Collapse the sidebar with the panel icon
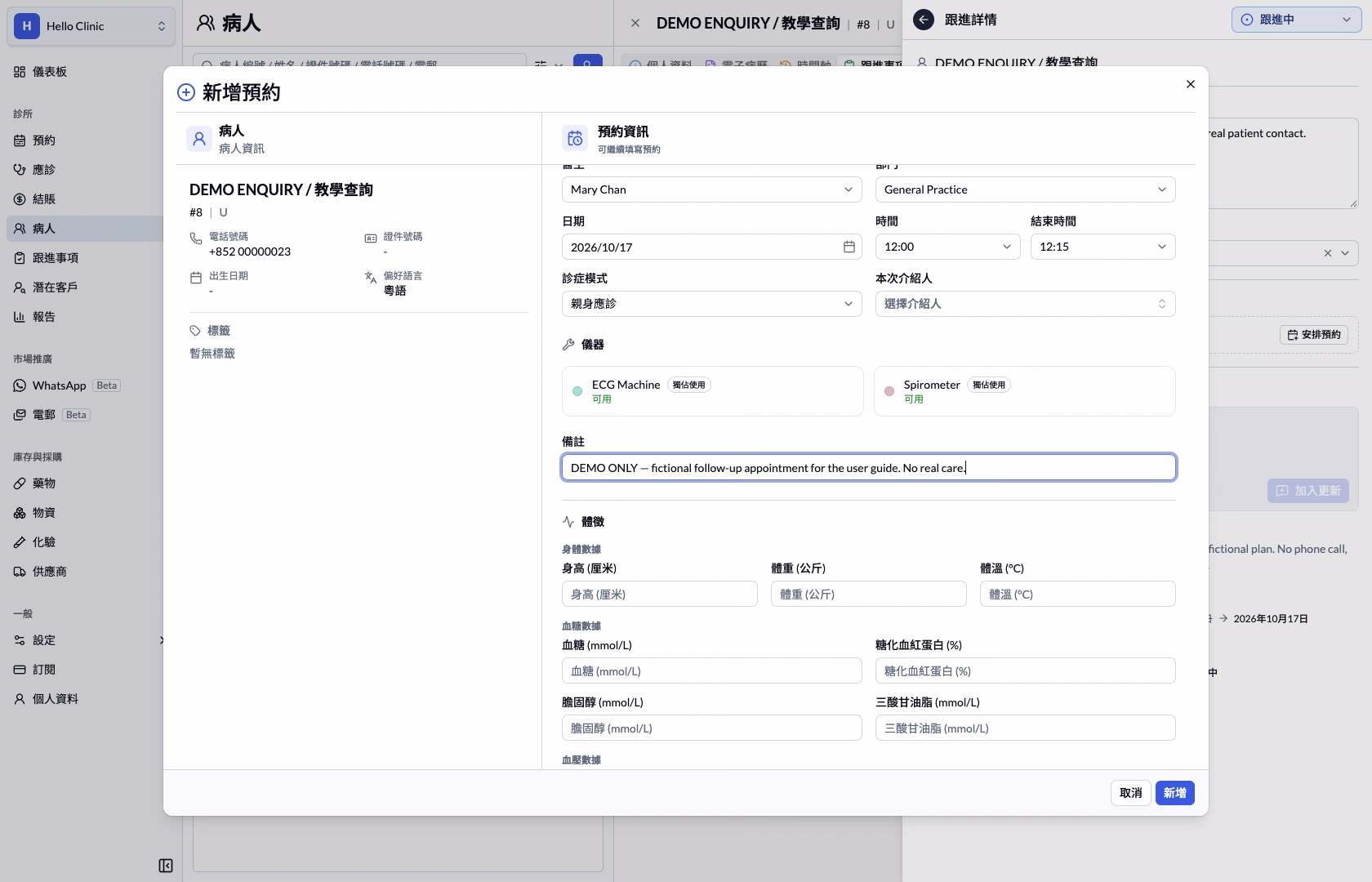The image size is (1372, 882). pyautogui.click(x=166, y=866)
